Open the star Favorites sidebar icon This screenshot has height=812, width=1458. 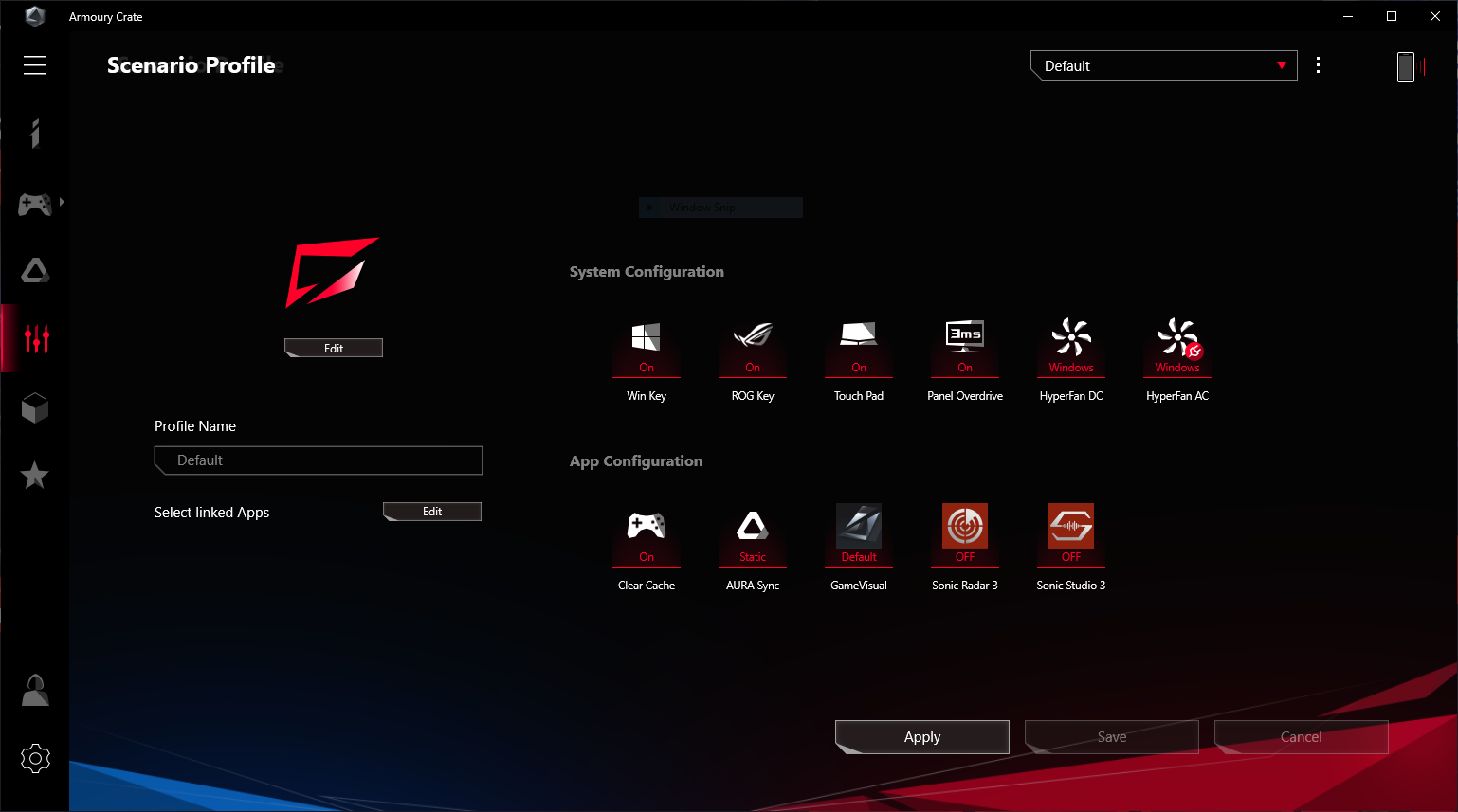click(35, 475)
